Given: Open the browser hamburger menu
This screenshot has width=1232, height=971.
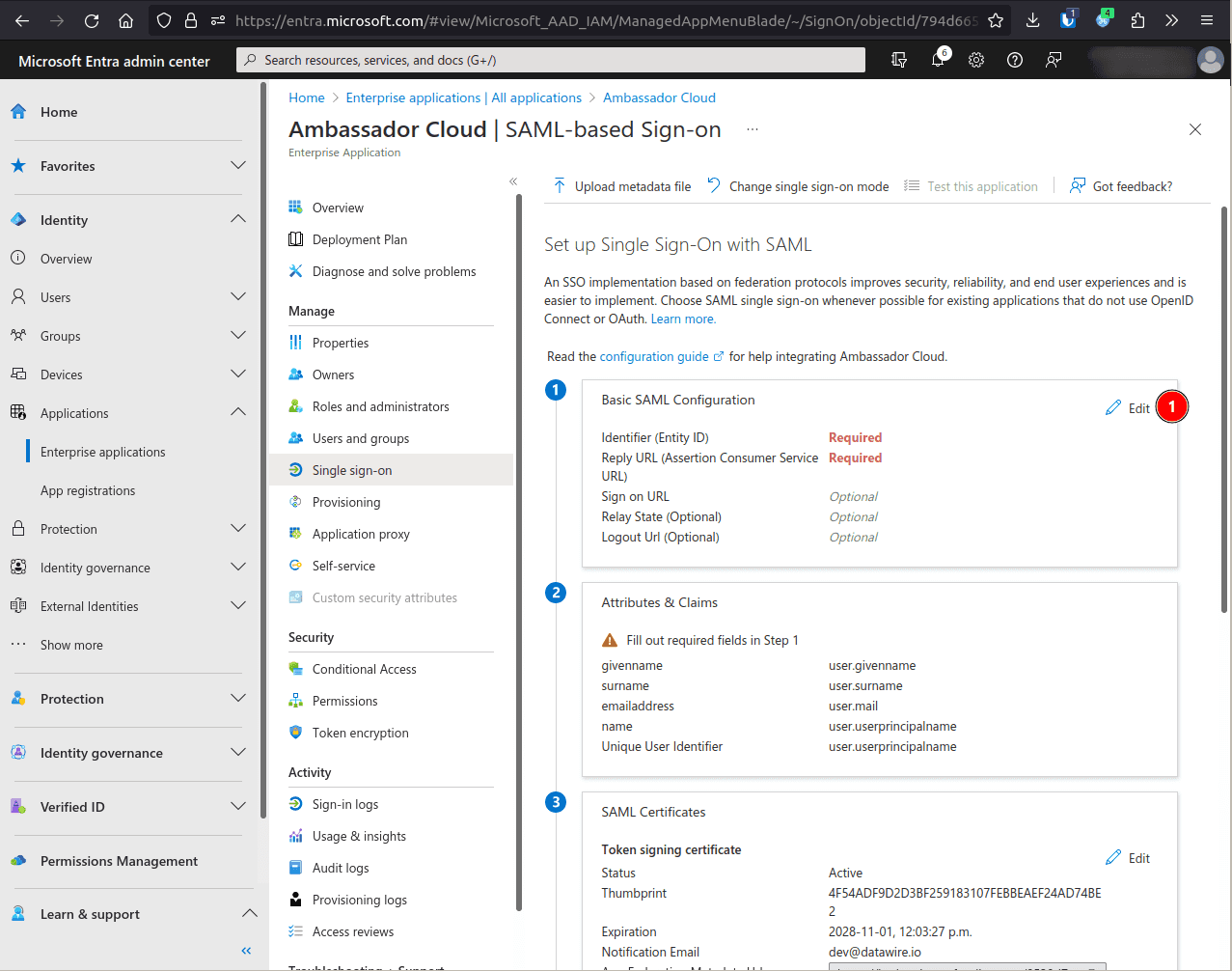Looking at the screenshot, I should 1207,20.
